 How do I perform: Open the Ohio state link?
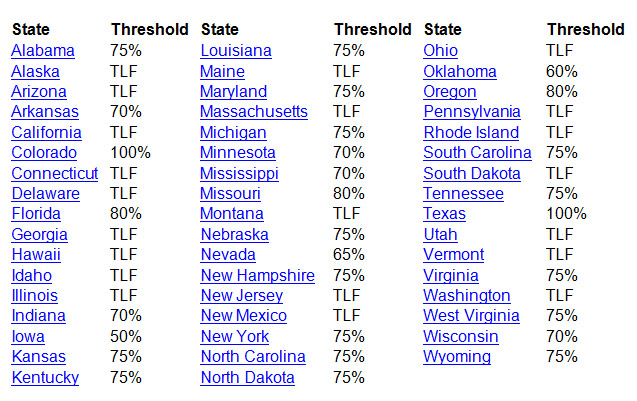coord(440,51)
